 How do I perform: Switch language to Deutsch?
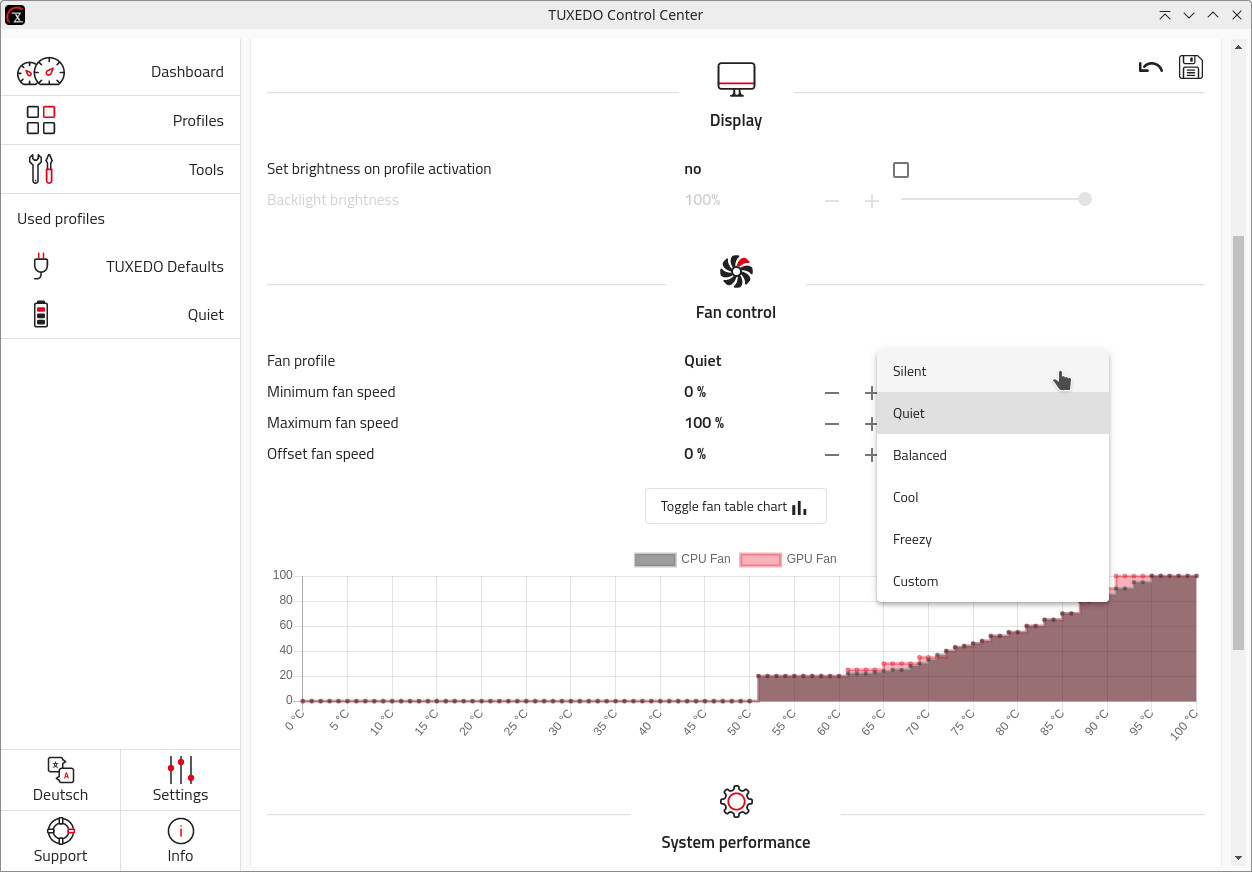pyautogui.click(x=60, y=780)
